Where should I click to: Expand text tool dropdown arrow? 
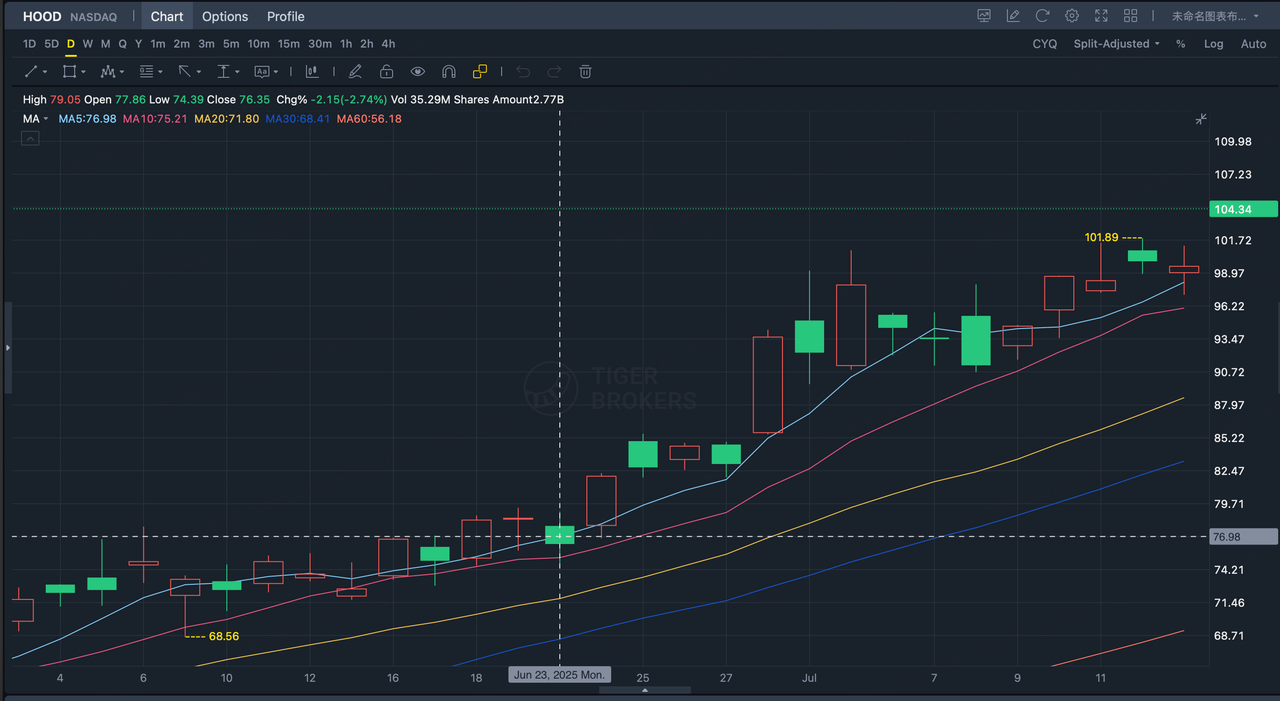click(x=276, y=72)
